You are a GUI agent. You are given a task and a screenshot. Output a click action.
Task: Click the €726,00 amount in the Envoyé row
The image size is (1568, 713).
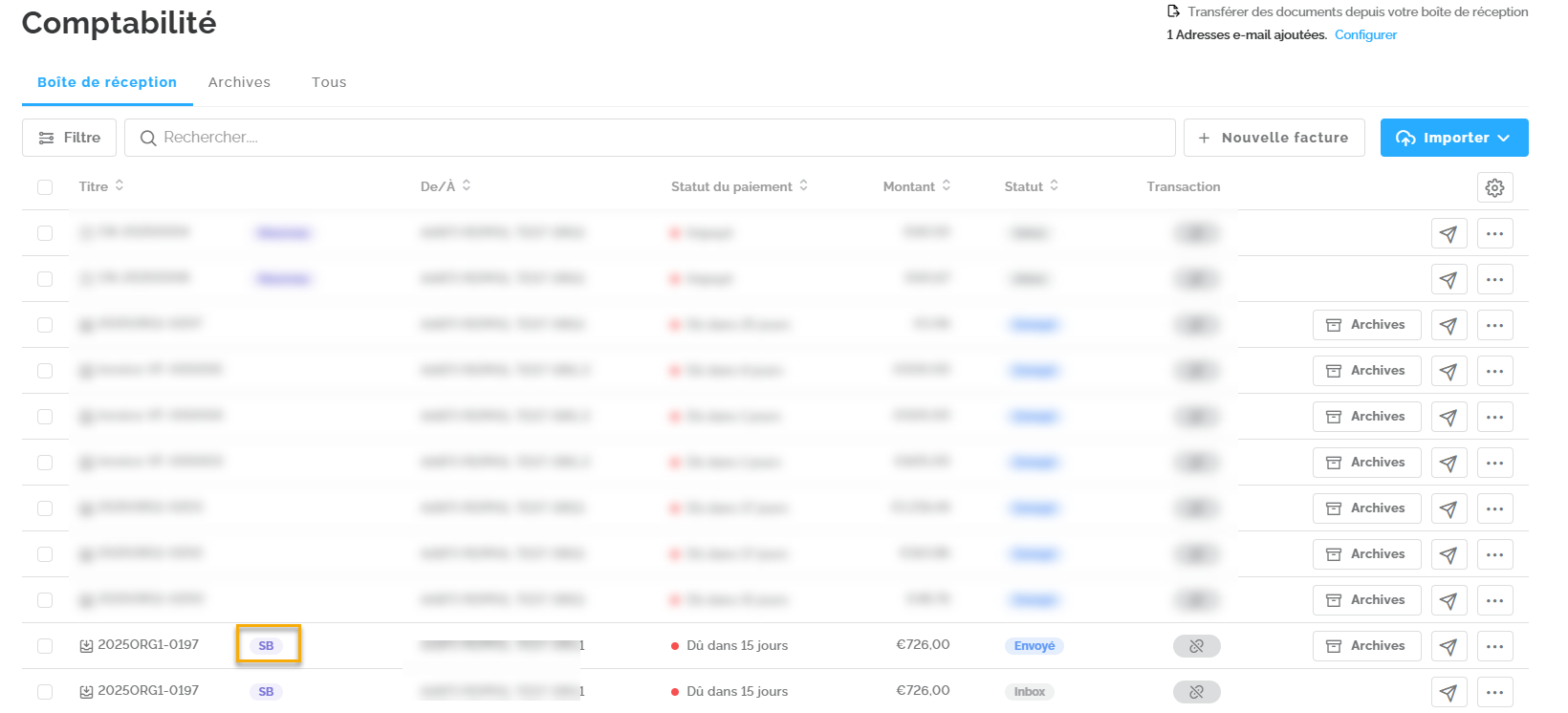[x=923, y=645]
